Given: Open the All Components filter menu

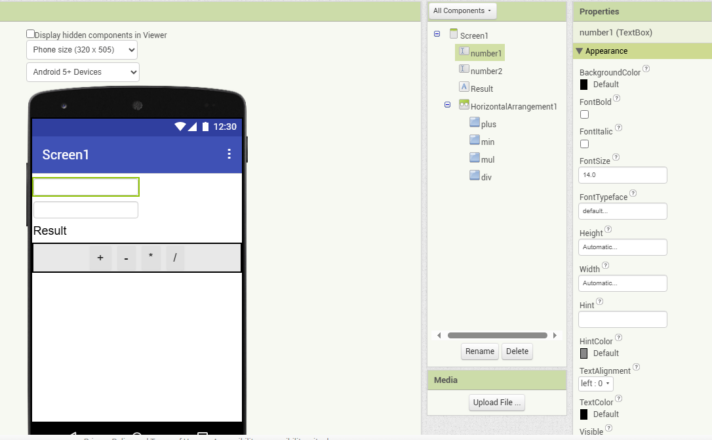Looking at the screenshot, I should pyautogui.click(x=463, y=11).
